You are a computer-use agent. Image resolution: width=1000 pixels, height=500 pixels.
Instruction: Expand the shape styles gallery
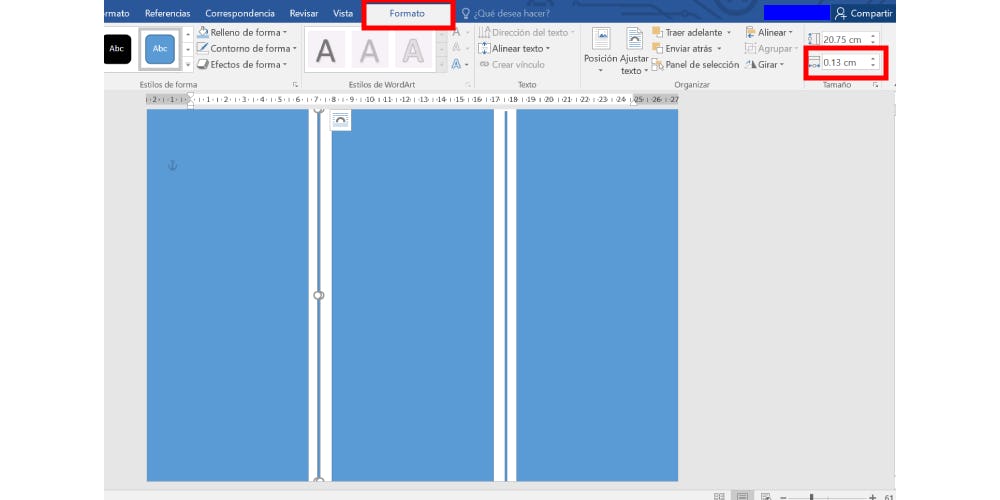[188, 64]
